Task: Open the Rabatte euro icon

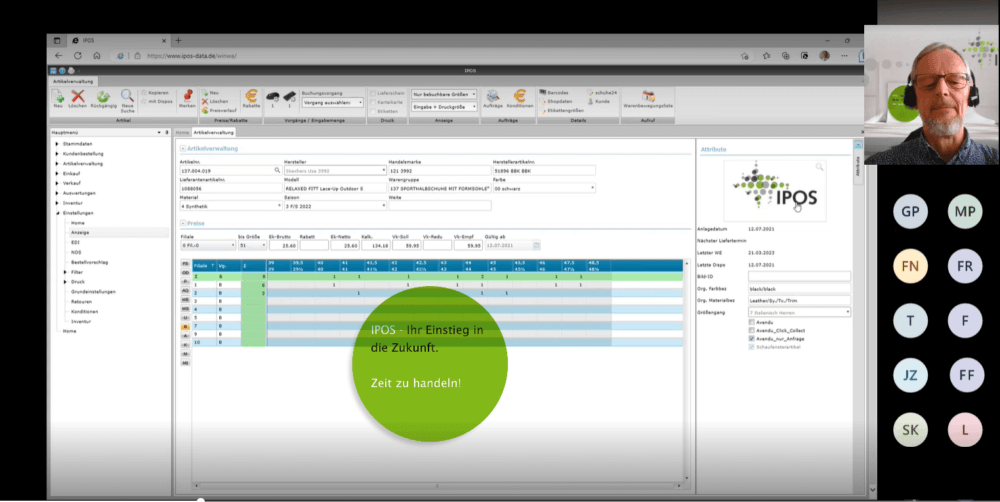Action: 251,96
